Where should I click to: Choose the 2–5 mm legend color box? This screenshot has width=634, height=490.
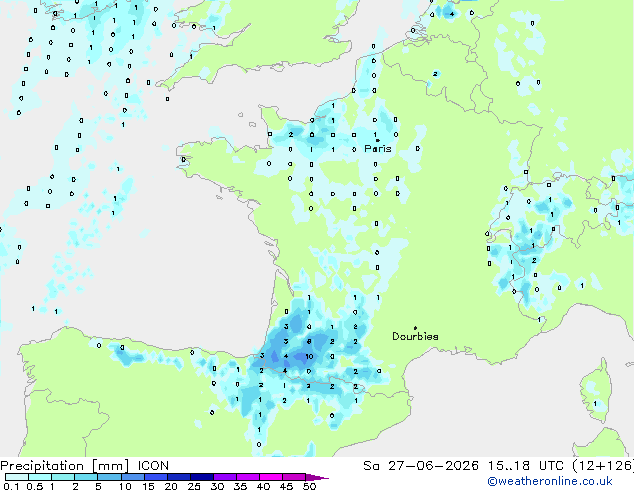(x=86, y=477)
